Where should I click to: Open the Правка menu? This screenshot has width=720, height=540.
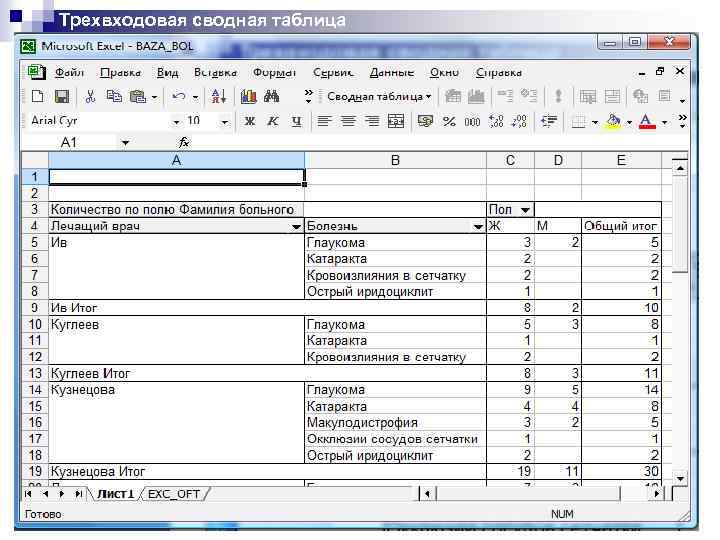coord(120,73)
